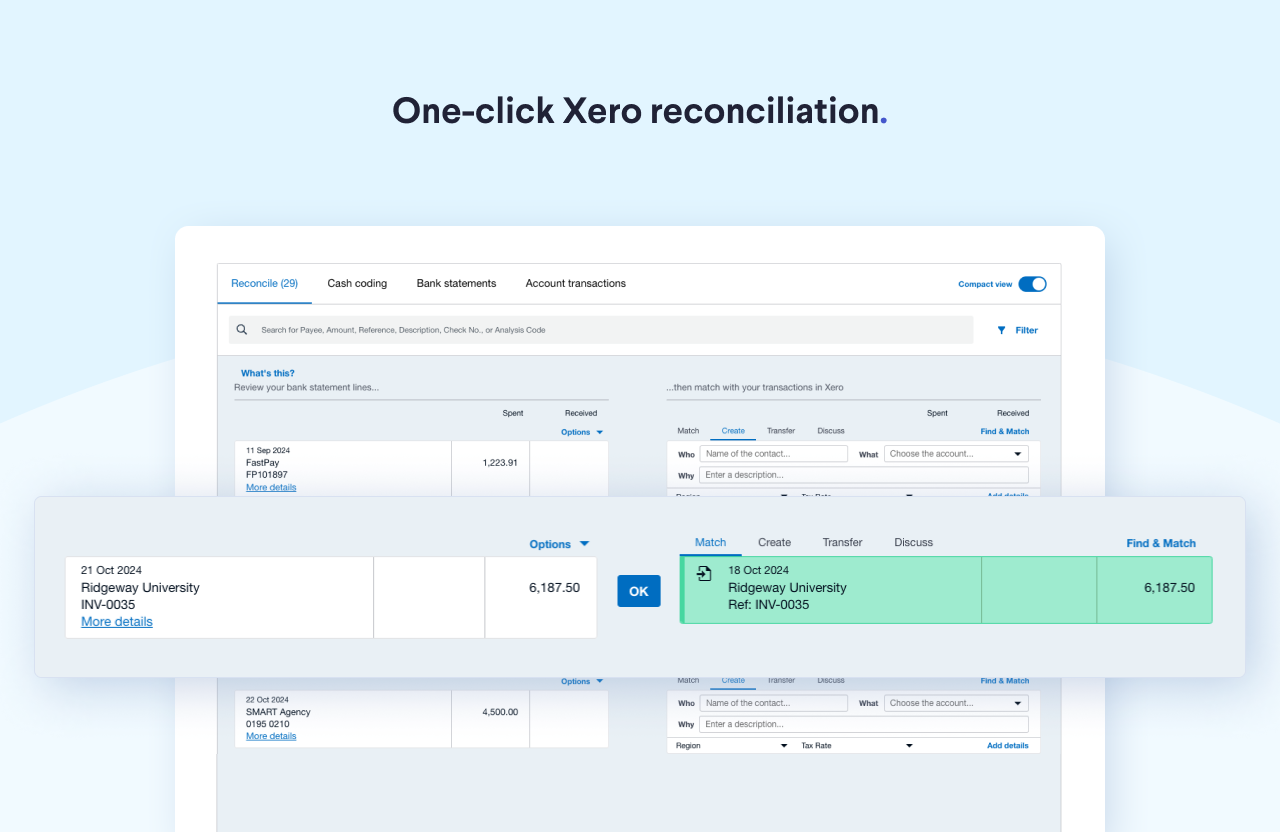The image size is (1280, 832).
Task: Click the Find & Match link
Action: 1160,542
